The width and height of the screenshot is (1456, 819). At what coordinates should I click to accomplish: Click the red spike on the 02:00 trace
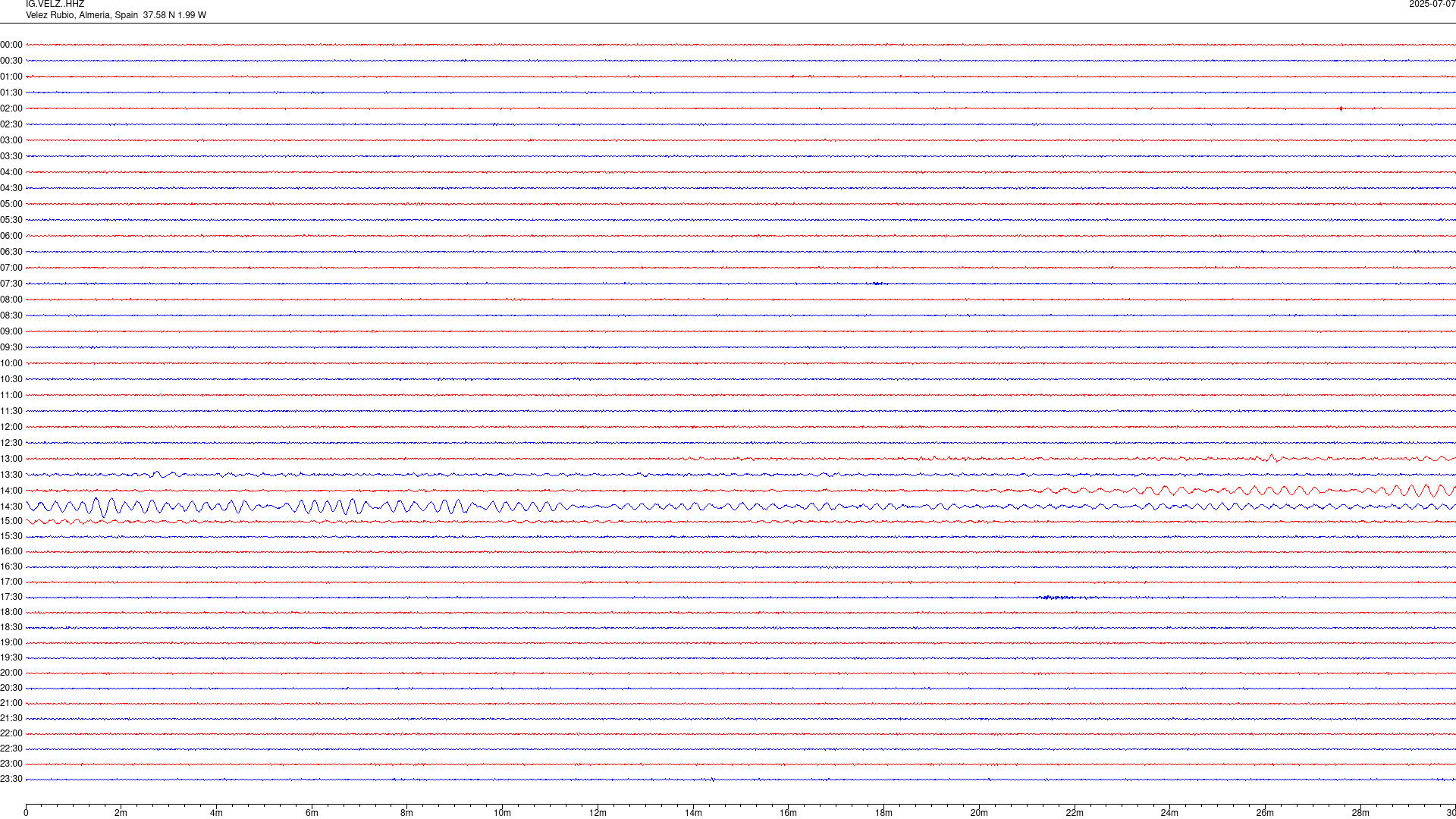click(1341, 108)
